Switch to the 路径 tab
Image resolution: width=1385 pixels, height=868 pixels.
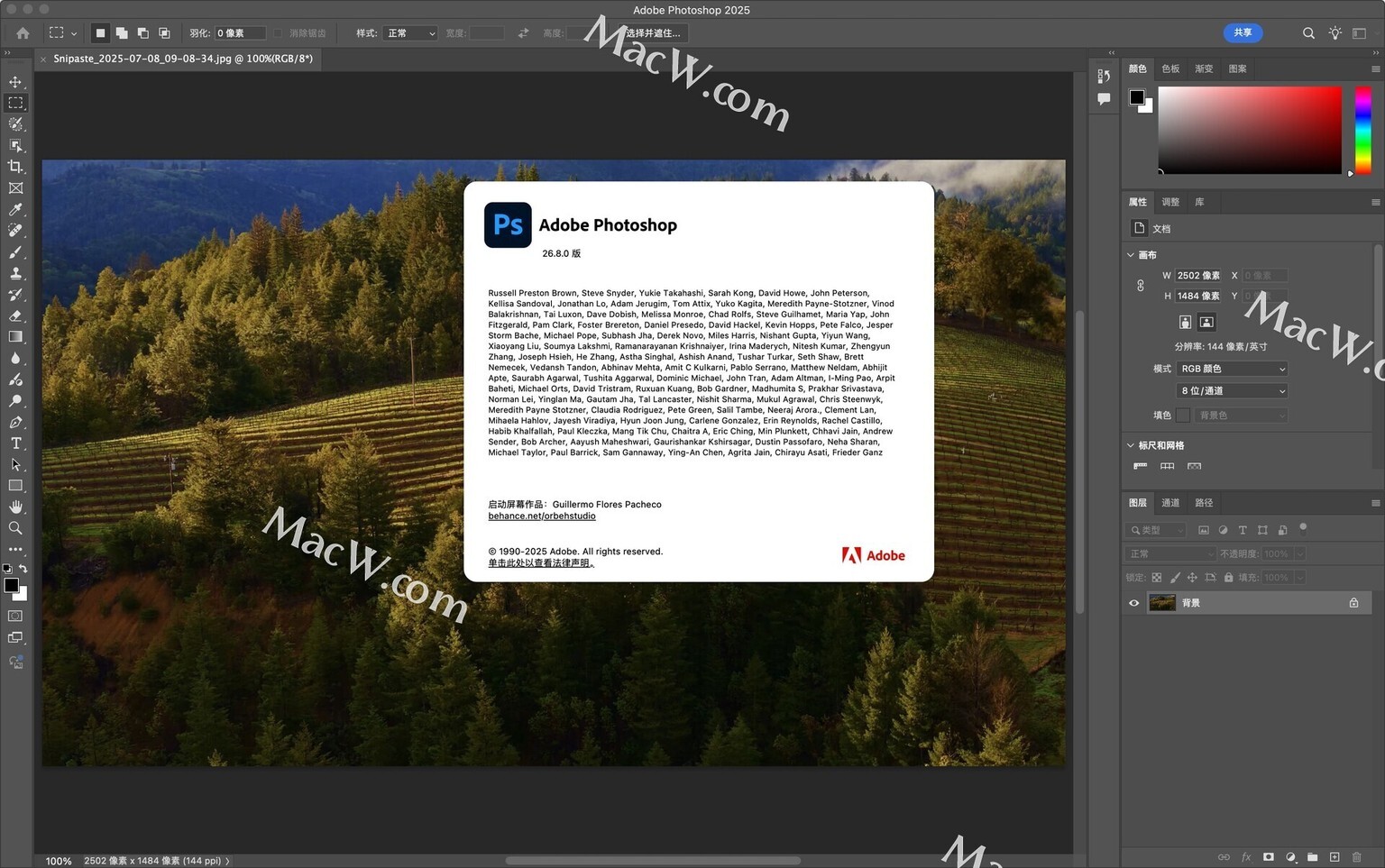click(x=1204, y=503)
